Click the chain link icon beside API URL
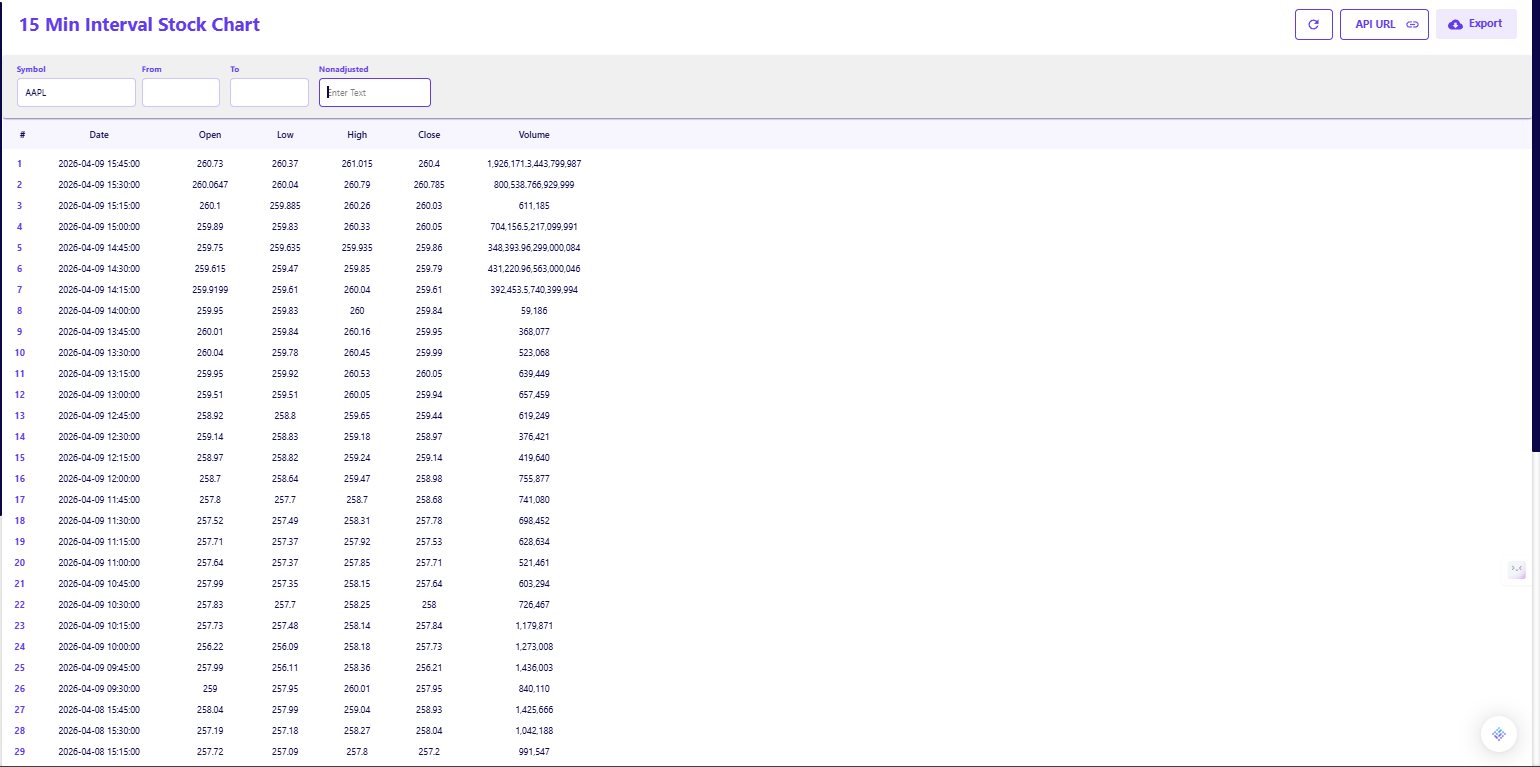This screenshot has height=767, width=1540. (x=1413, y=24)
